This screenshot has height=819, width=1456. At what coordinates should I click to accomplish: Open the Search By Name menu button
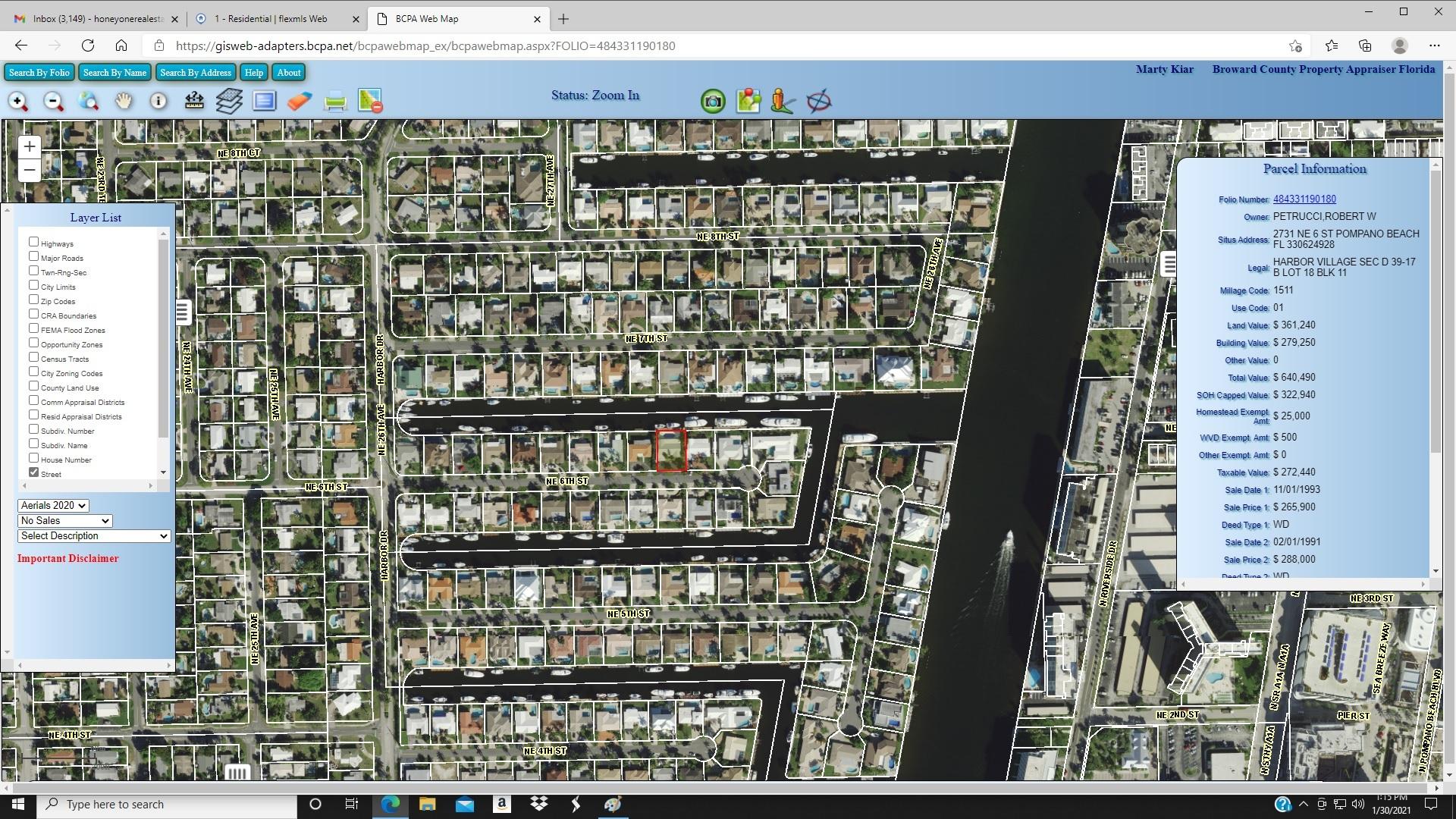[x=115, y=73]
